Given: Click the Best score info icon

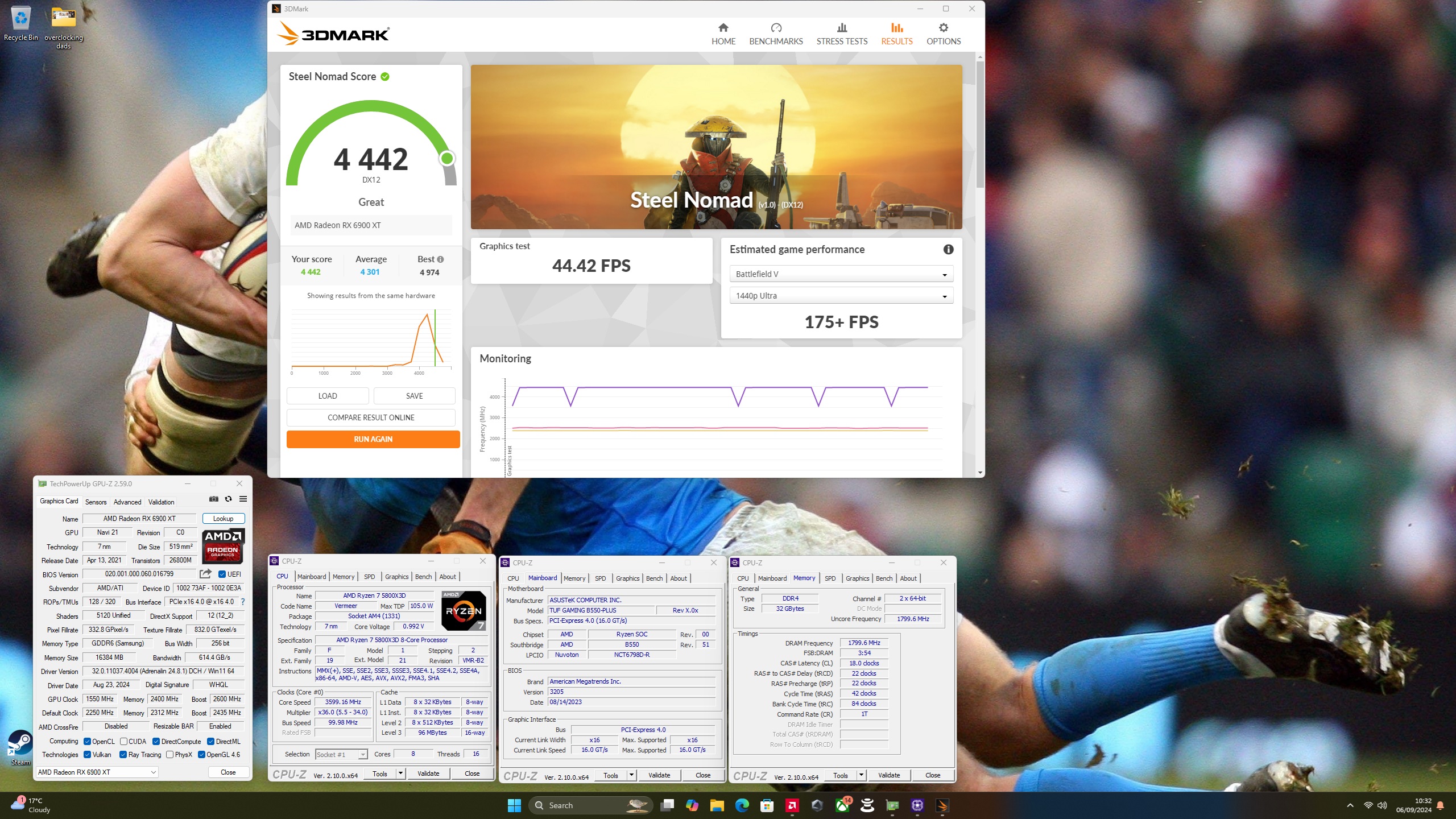Looking at the screenshot, I should pos(440,259).
